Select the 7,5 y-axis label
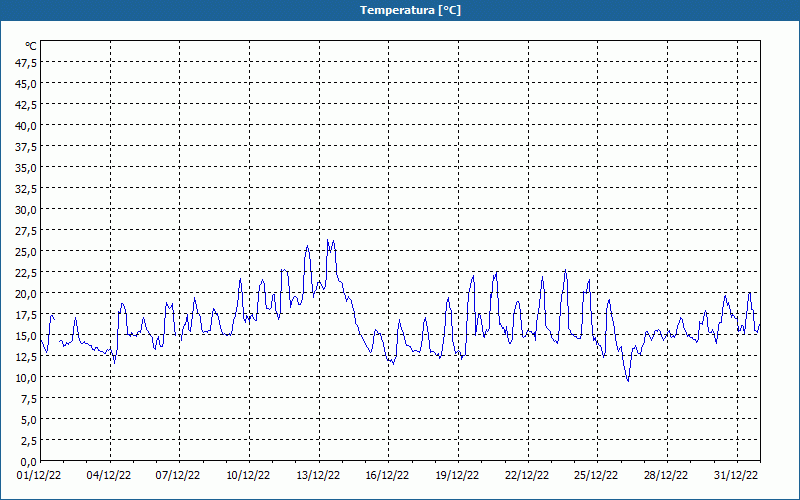 29,399
